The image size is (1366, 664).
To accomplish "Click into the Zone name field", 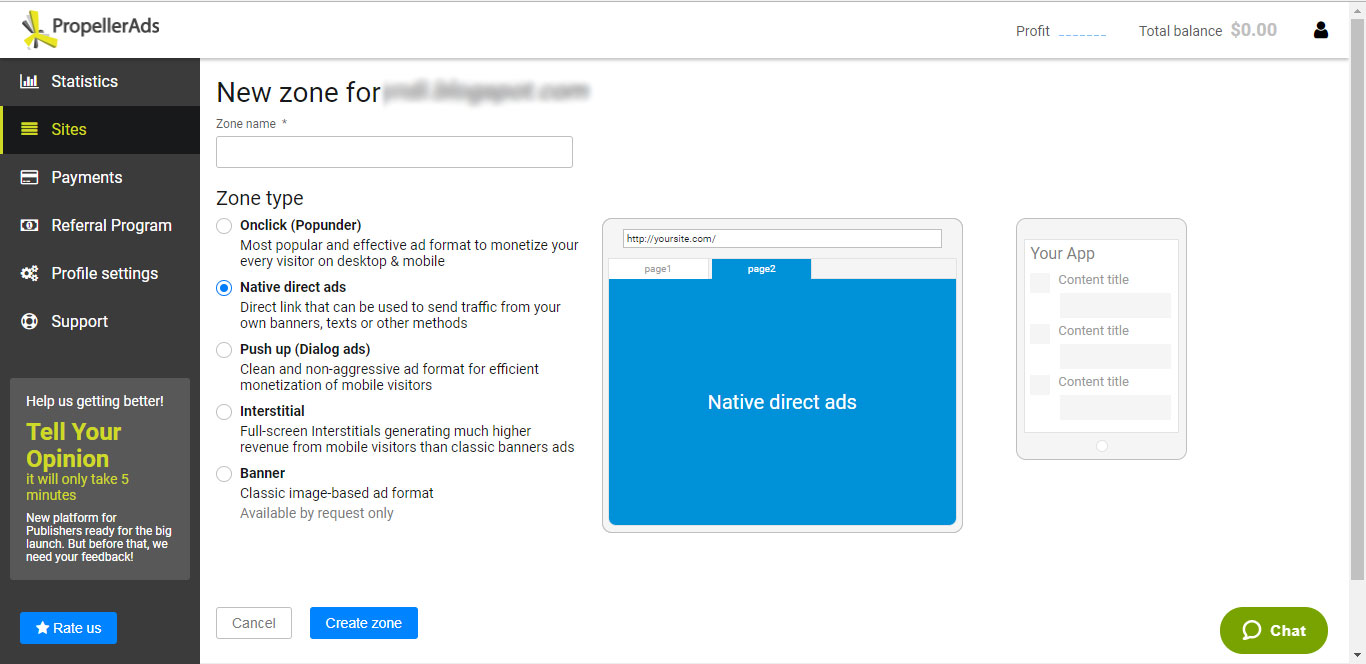I will [x=394, y=152].
